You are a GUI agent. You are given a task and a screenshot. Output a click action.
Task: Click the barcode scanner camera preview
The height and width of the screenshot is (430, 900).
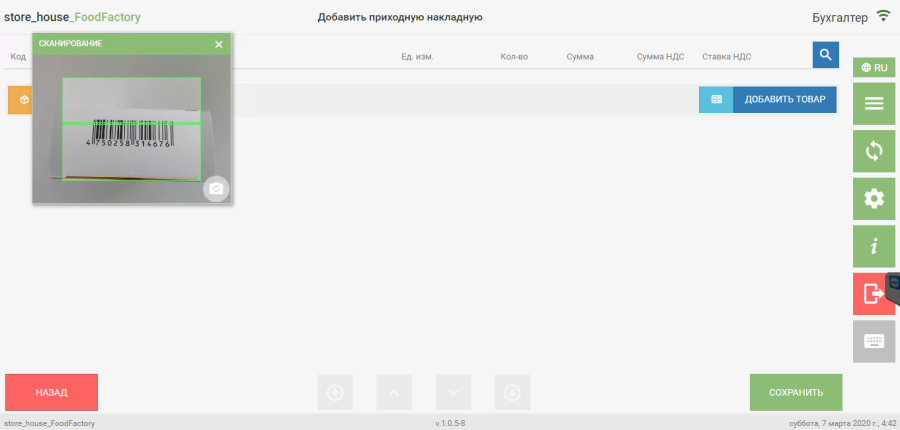[131, 129]
